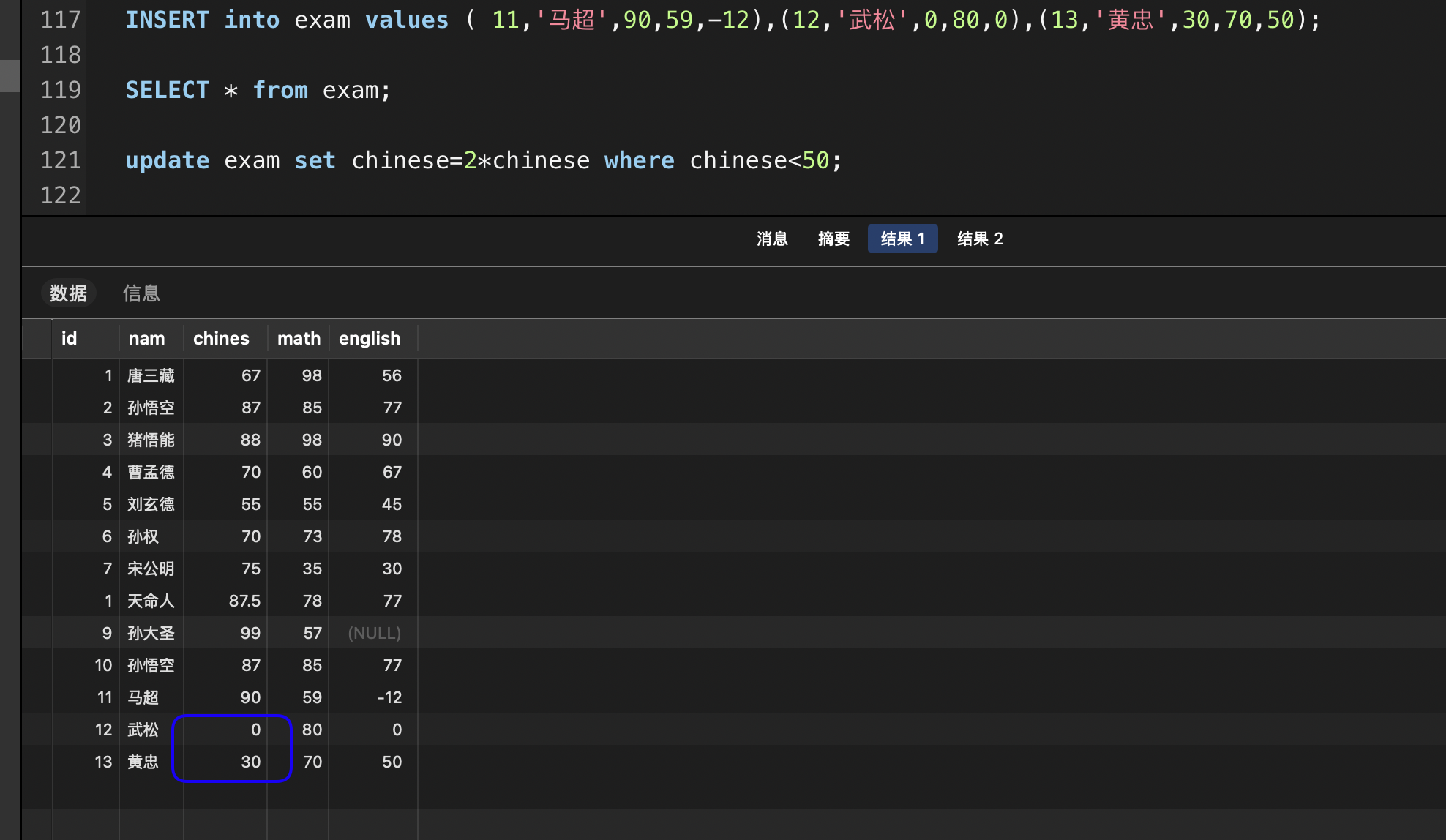Select the chinese cell with value 30 for 黄忠
Viewport: 1446px width, 840px height.
pyautogui.click(x=250, y=762)
